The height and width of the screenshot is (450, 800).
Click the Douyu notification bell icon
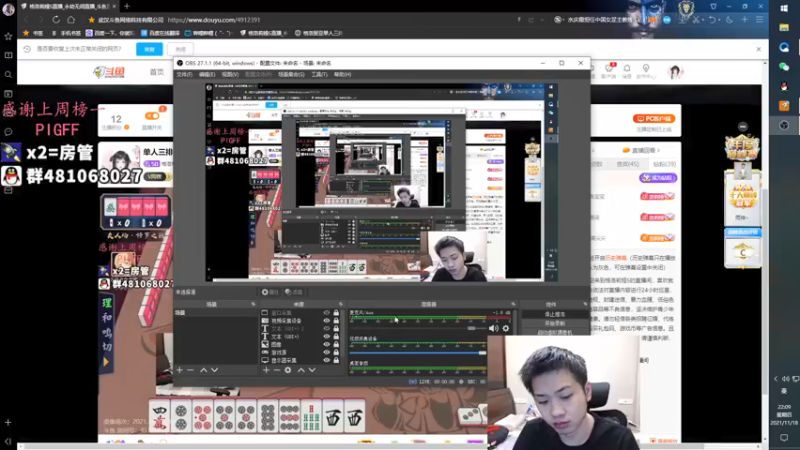[x=627, y=68]
